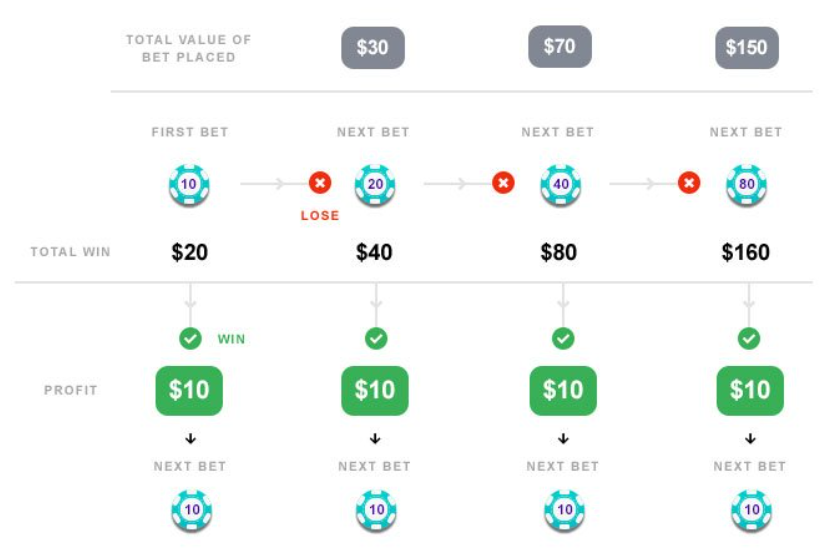Click the green checkmark next to WIN

[x=190, y=339]
